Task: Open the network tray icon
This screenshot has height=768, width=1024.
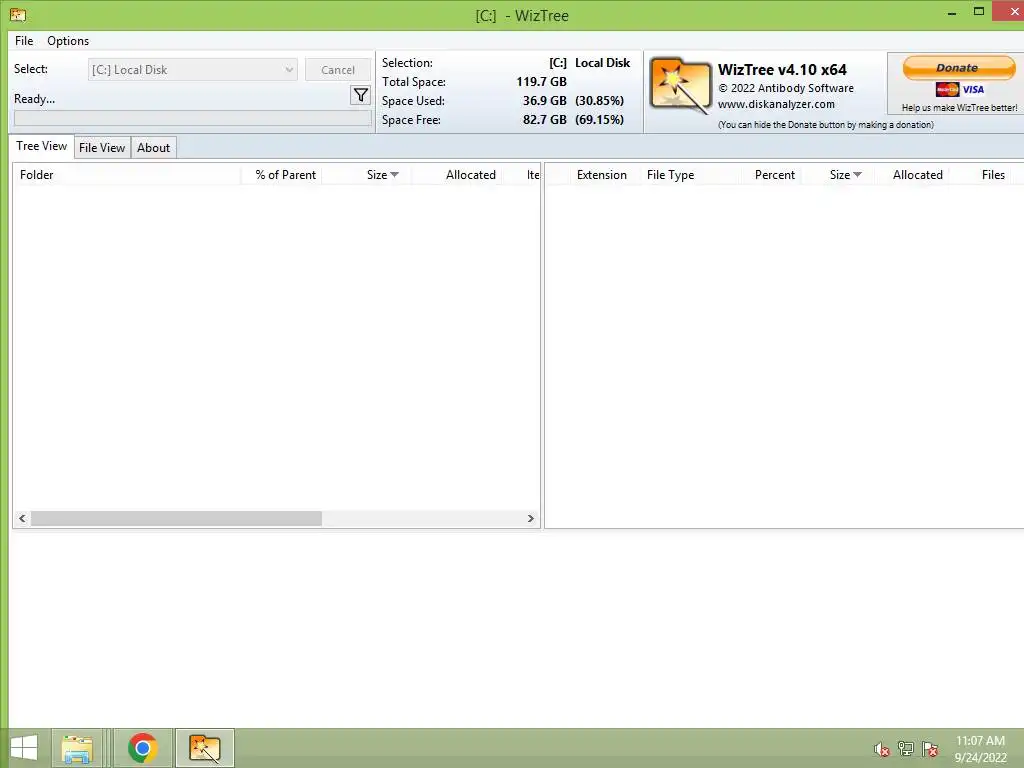Action: 906,748
